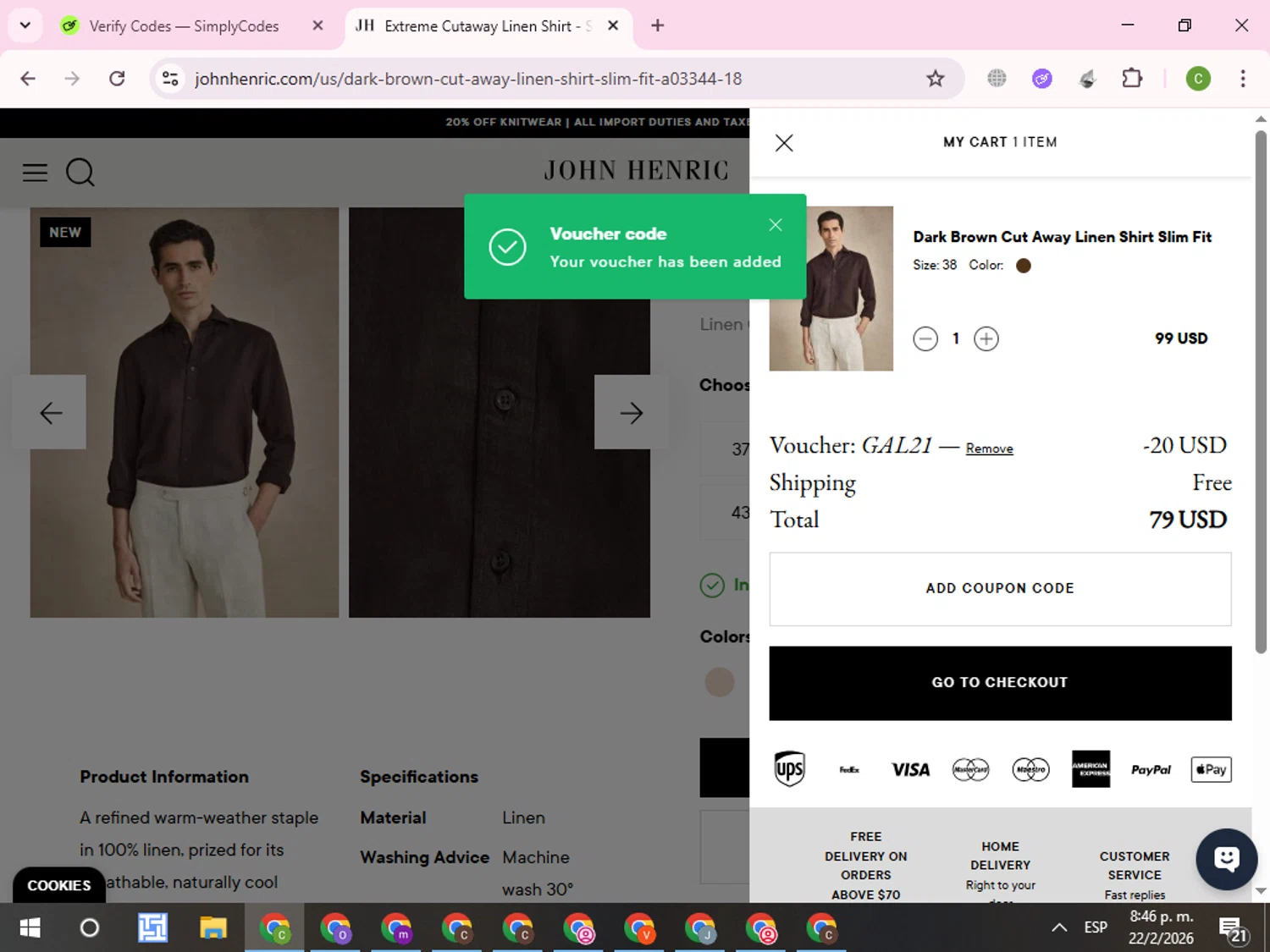Increase shirt quantity with plus button
This screenshot has height=952, width=1270.
986,339
